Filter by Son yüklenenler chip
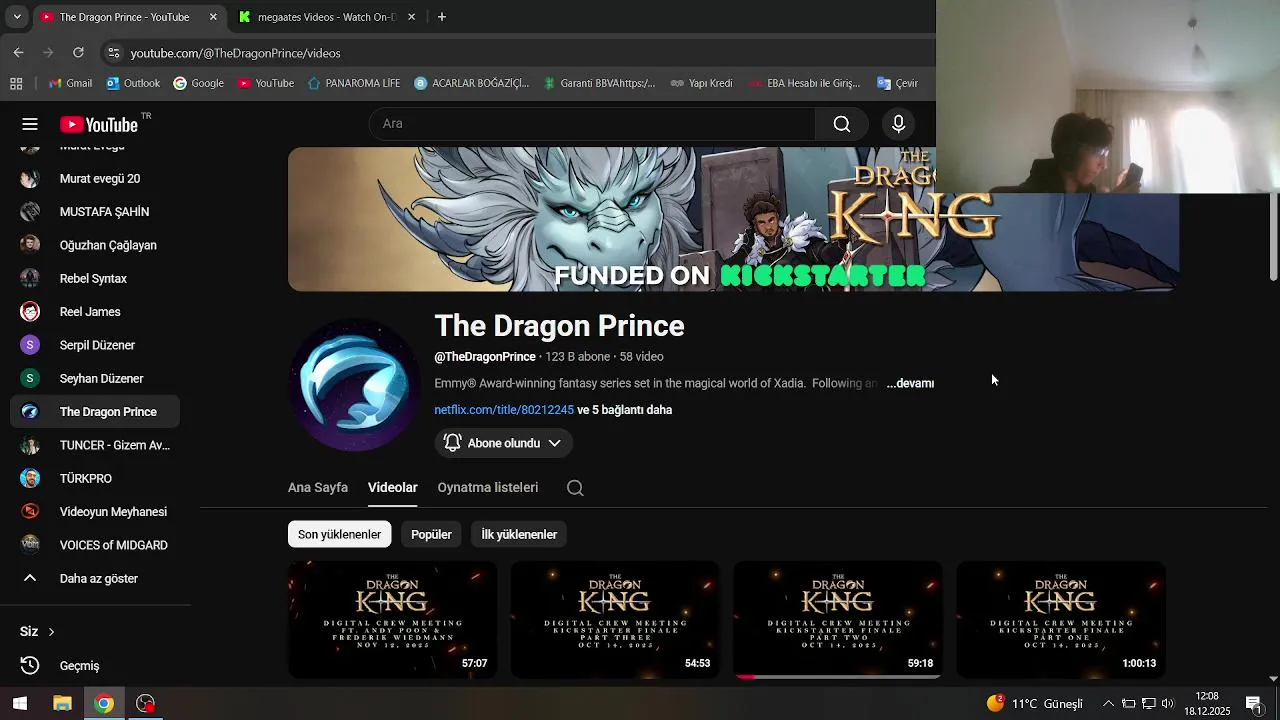The width and height of the screenshot is (1280, 720). coord(339,534)
